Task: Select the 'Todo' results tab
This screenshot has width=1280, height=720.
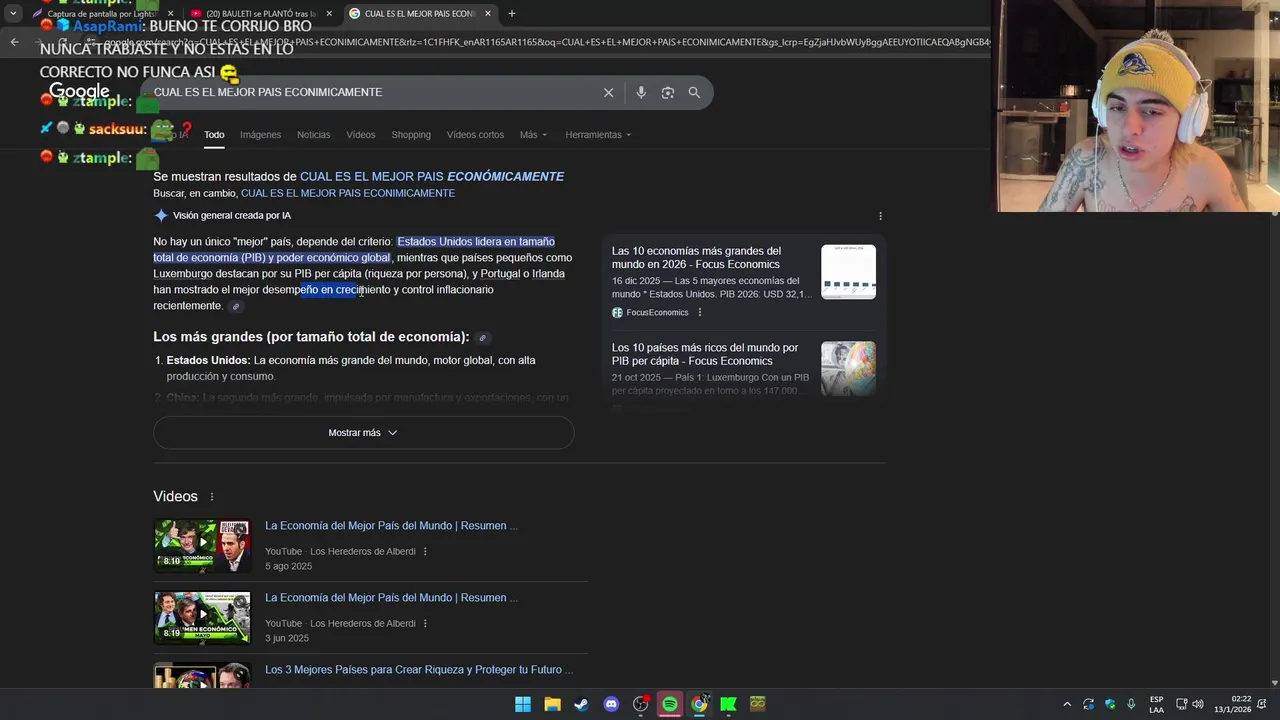Action: click(x=214, y=135)
